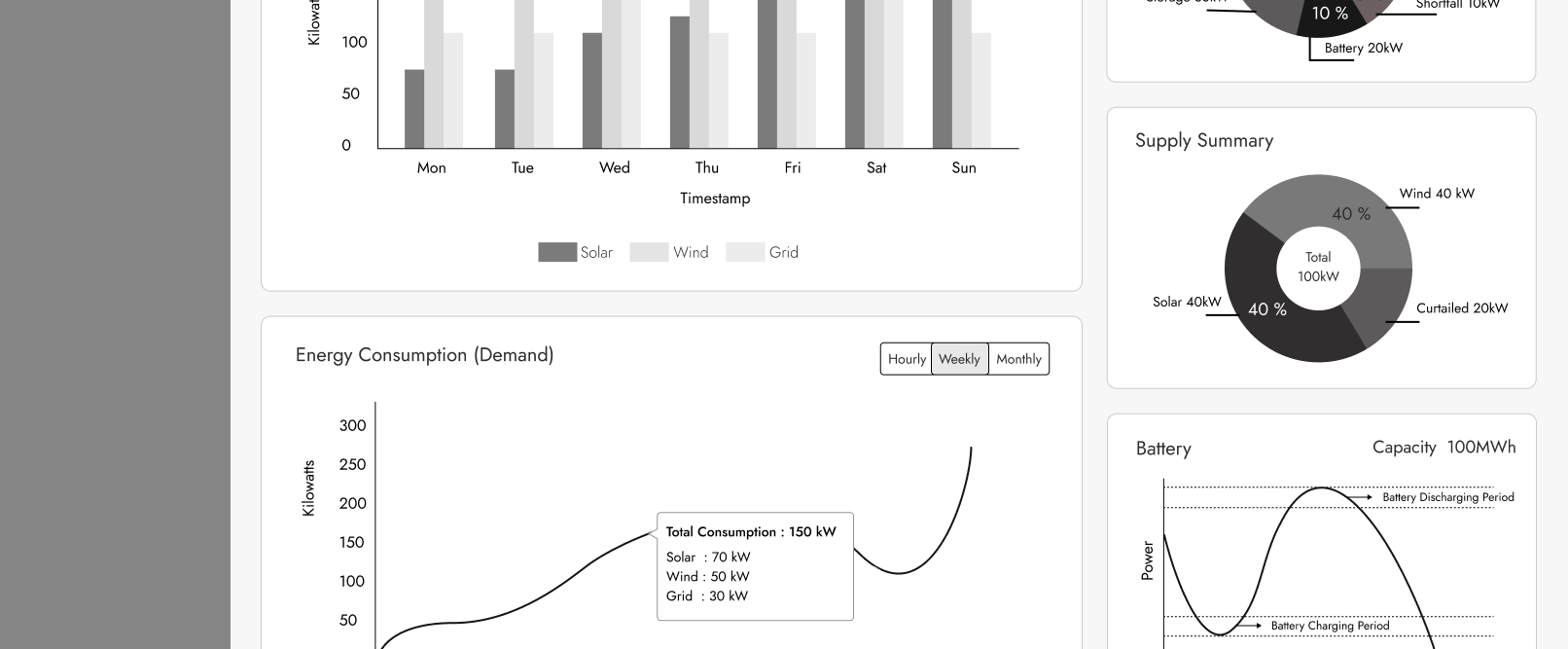Show the Monthly consumption view
Viewport: 1568px width, 649px height.
pyautogui.click(x=1018, y=359)
